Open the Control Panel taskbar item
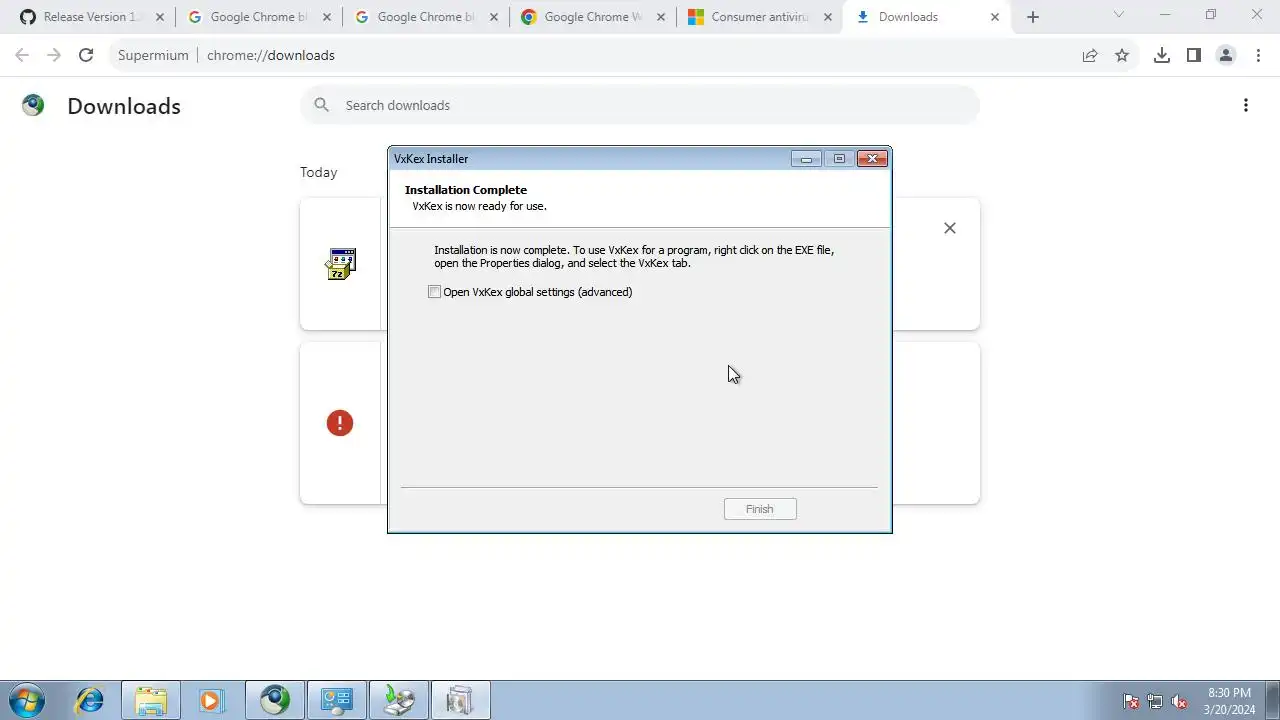Screen dimensions: 1280x720 click(x=337, y=700)
